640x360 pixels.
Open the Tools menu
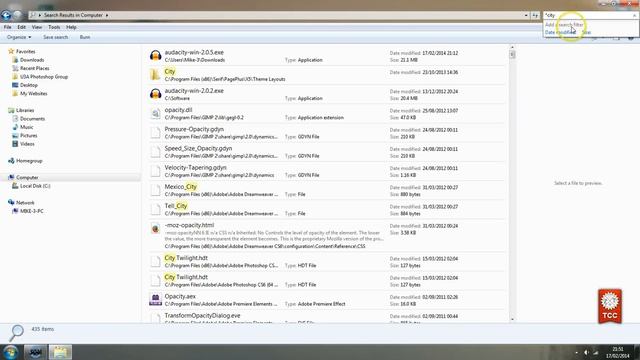[54, 27]
